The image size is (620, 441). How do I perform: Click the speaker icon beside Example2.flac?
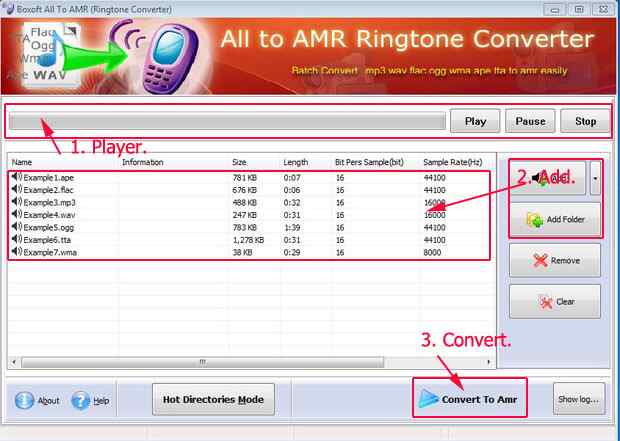(17, 189)
